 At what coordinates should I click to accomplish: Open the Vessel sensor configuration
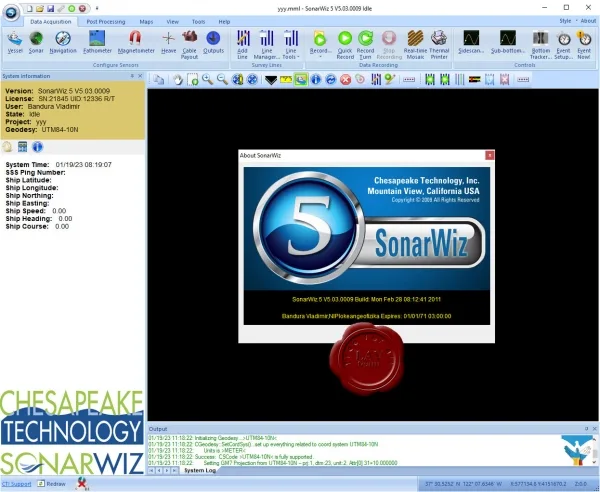click(15, 42)
